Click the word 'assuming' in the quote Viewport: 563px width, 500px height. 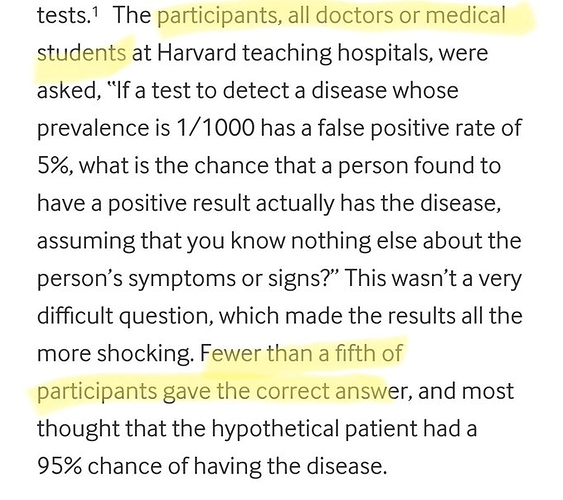point(86,241)
